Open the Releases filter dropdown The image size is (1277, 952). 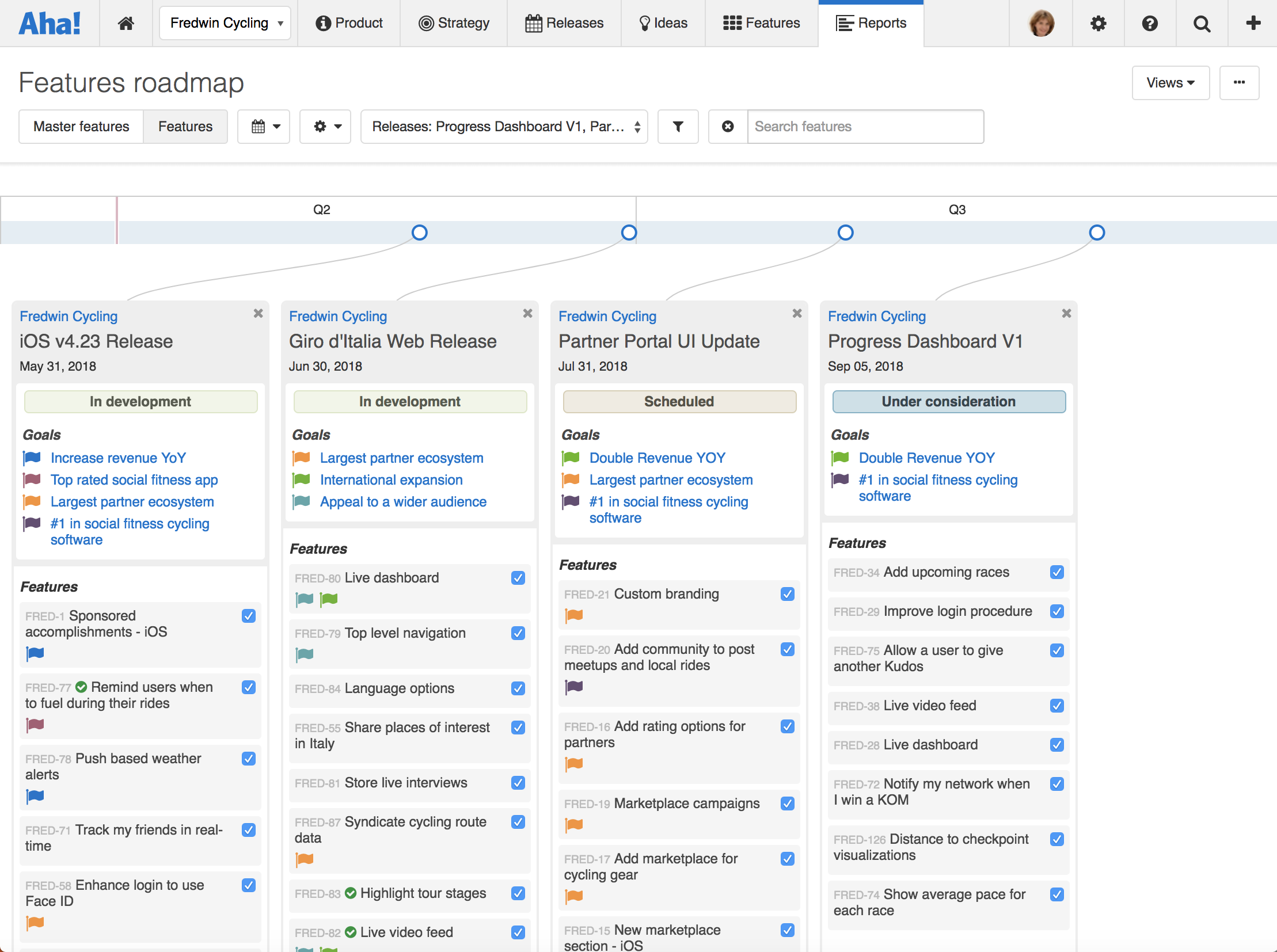503,126
